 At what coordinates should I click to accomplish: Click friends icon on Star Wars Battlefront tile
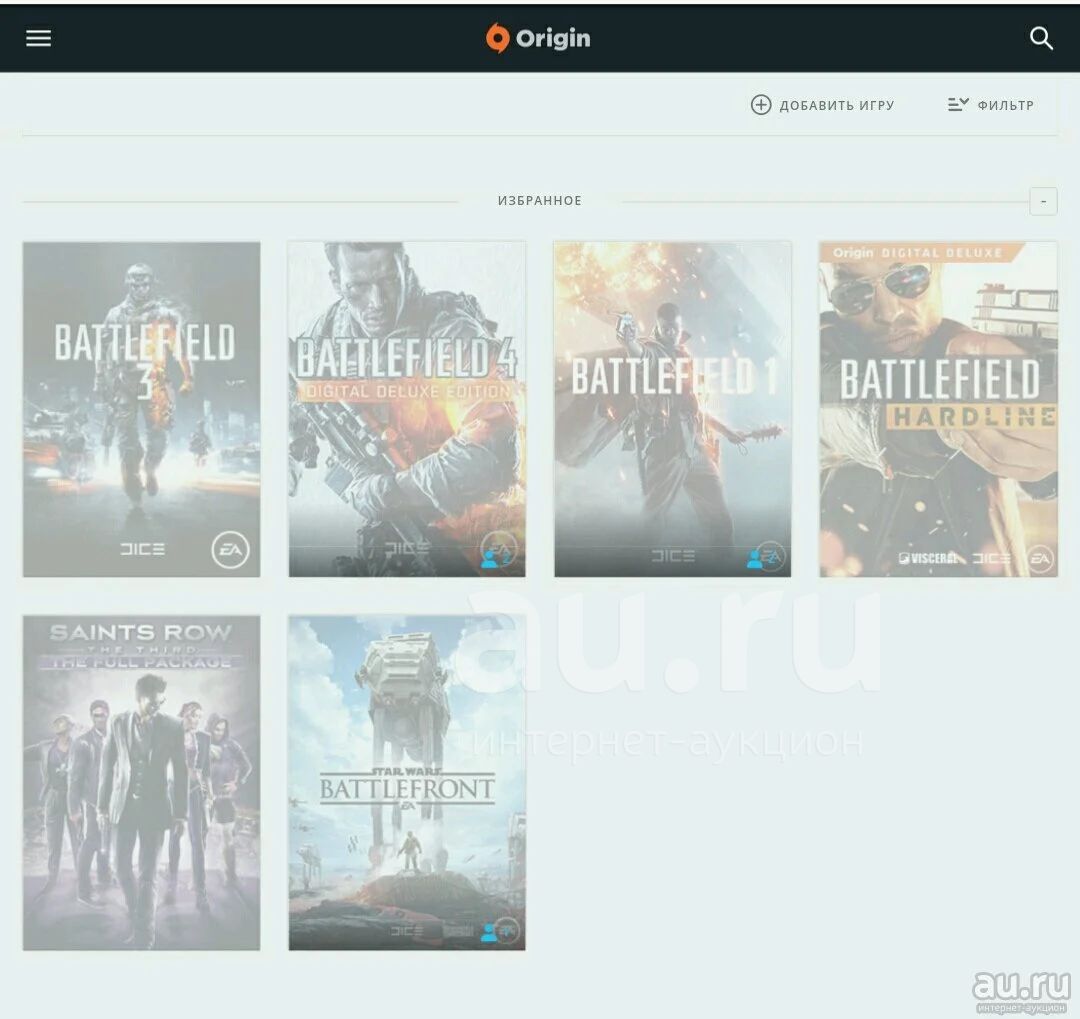coord(489,933)
